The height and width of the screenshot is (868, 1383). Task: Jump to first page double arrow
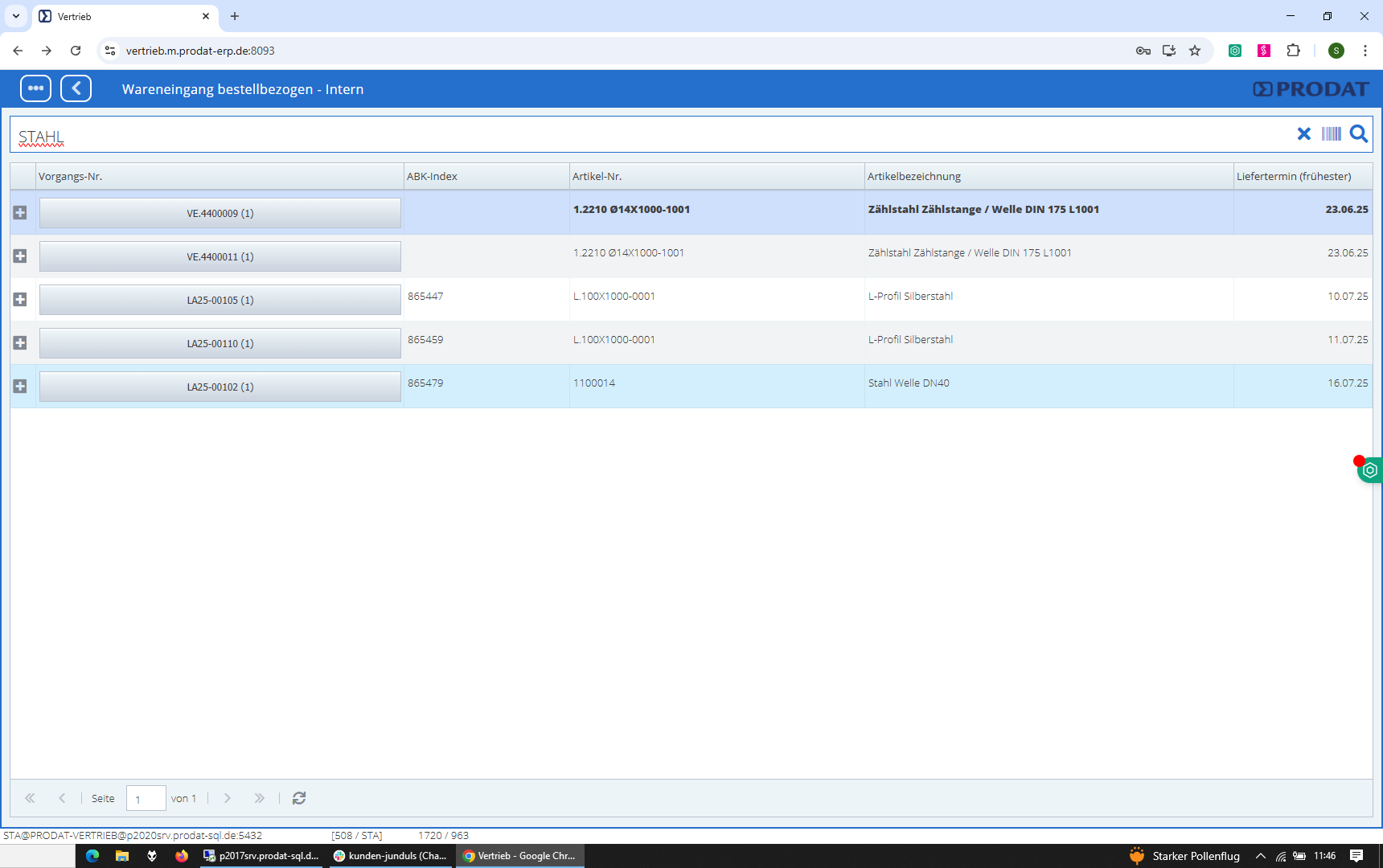click(x=30, y=798)
